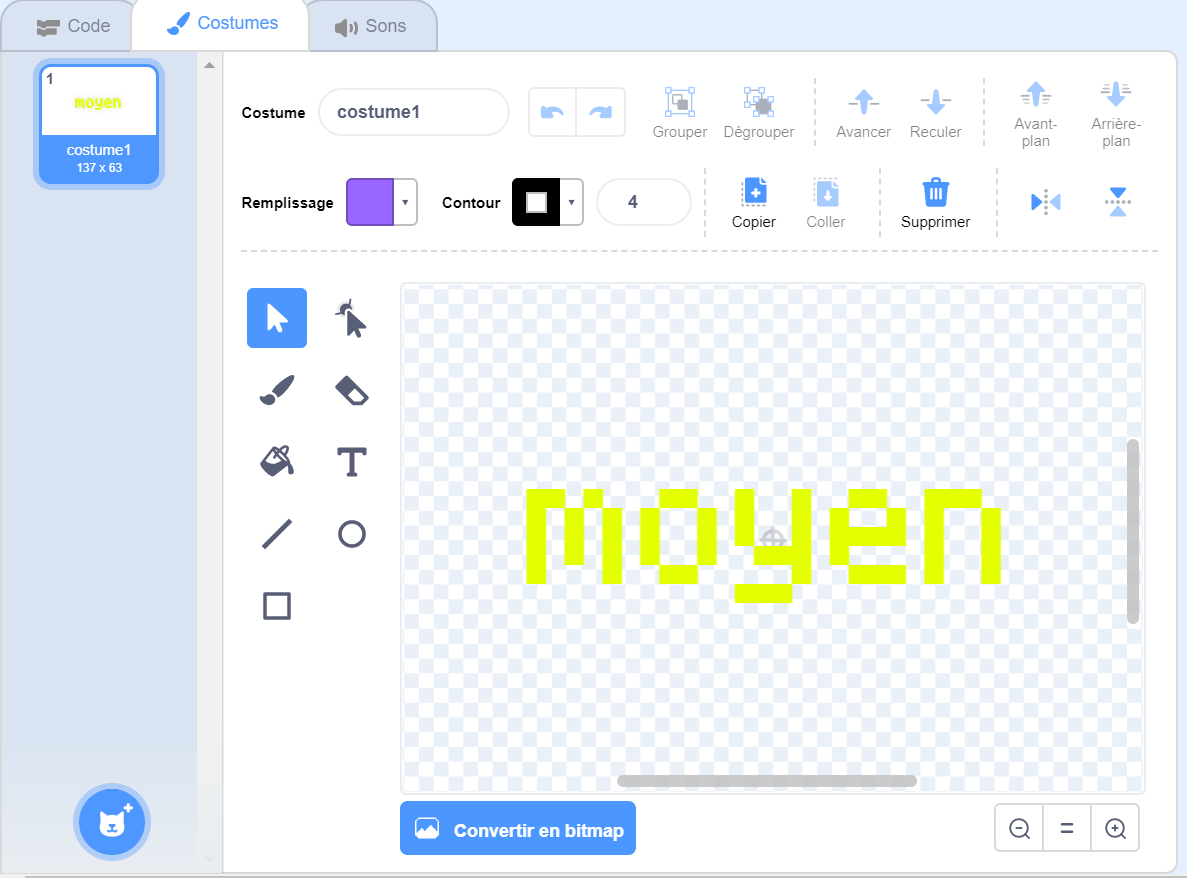Select the Circle shape tool

point(351,534)
